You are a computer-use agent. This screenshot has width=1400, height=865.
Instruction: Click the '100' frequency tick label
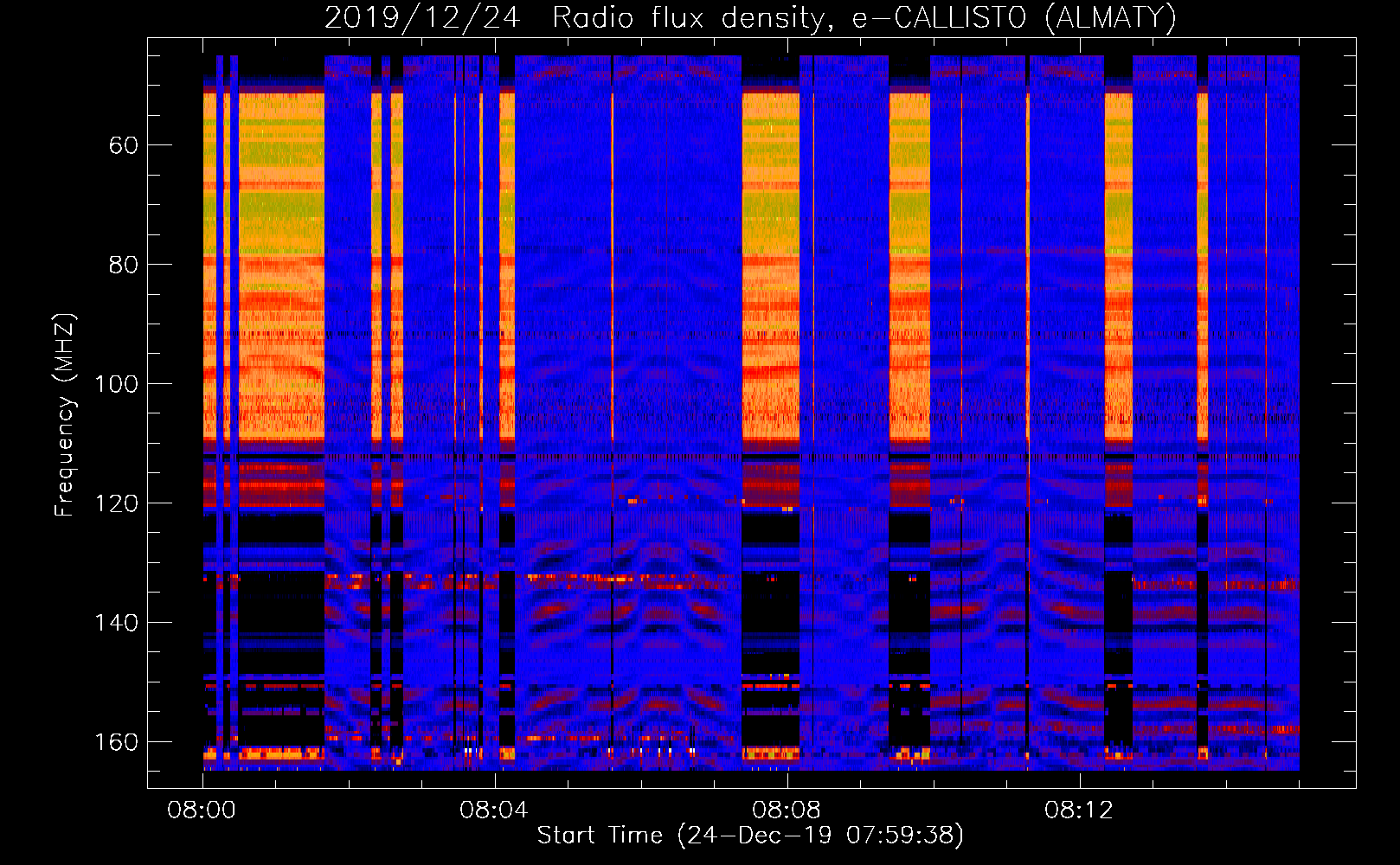tap(116, 384)
